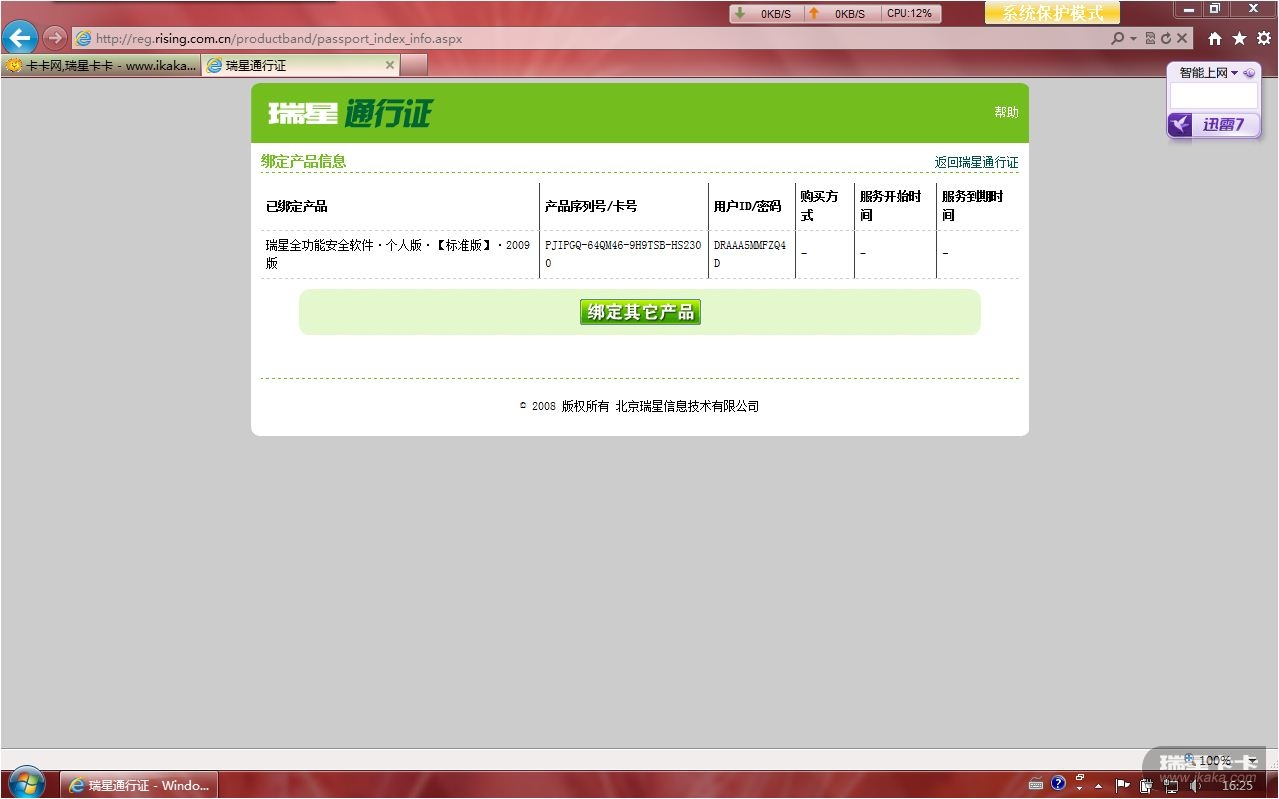1279x799 pixels.
Task: Go back with the browser Back arrow
Action: [20, 38]
